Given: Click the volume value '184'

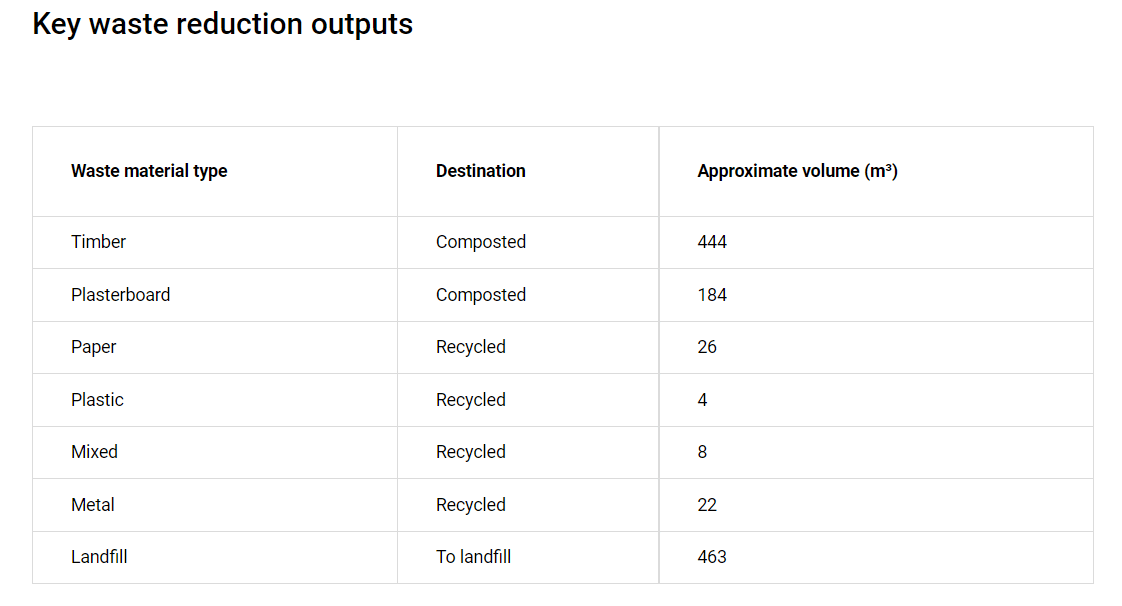Looking at the screenshot, I should 712,295.
